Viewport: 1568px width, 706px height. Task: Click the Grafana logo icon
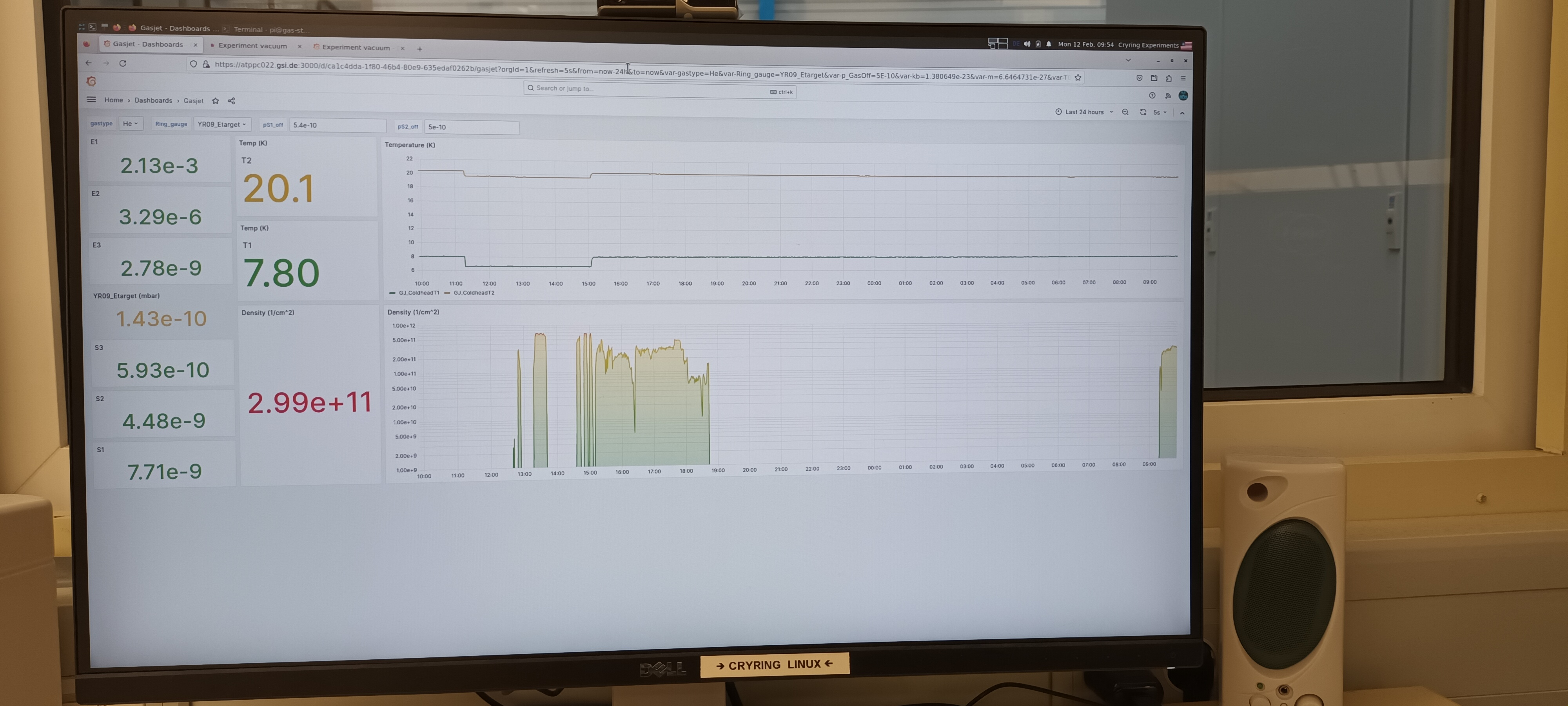(x=91, y=81)
